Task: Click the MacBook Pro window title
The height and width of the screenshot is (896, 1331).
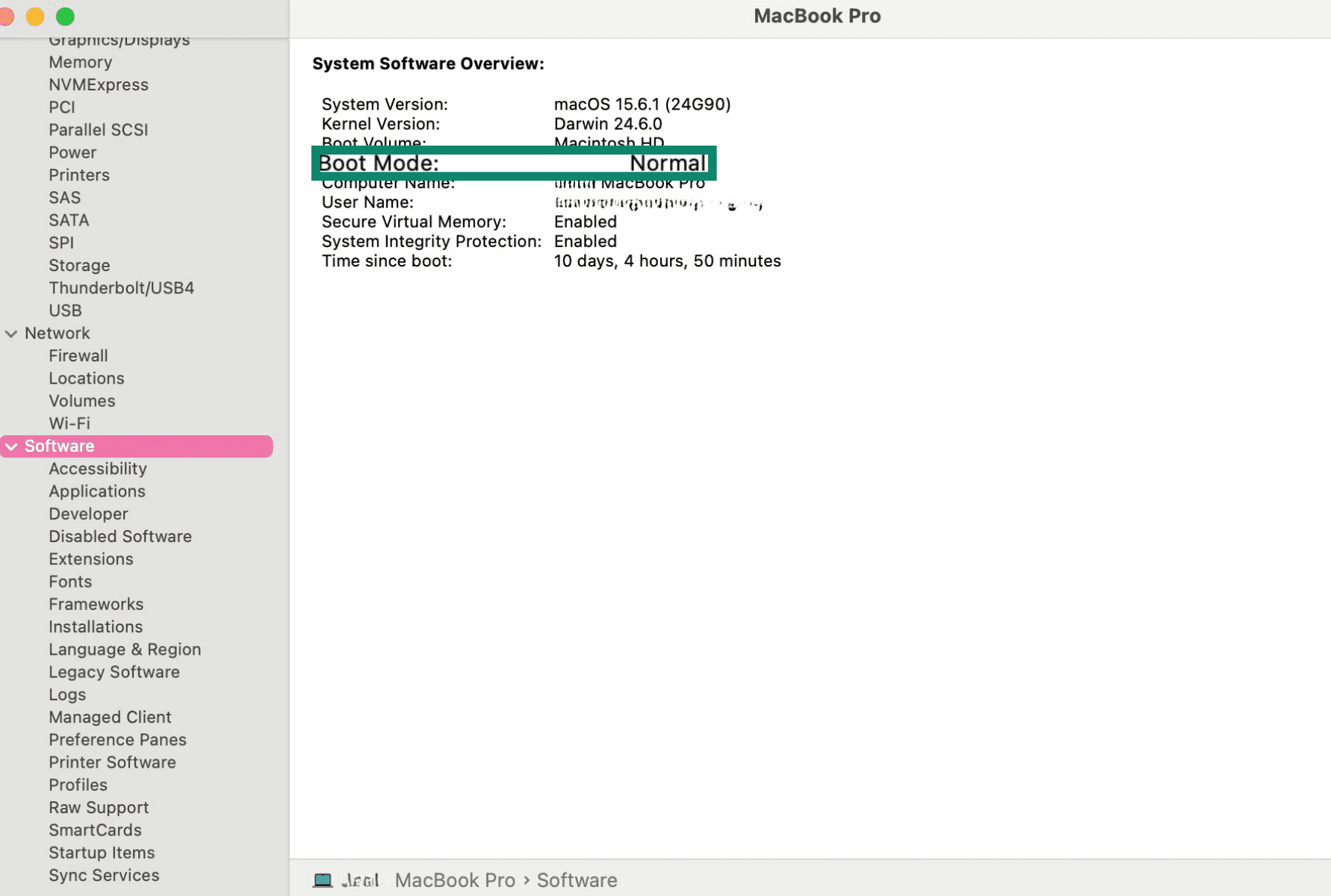Action: 817,16
